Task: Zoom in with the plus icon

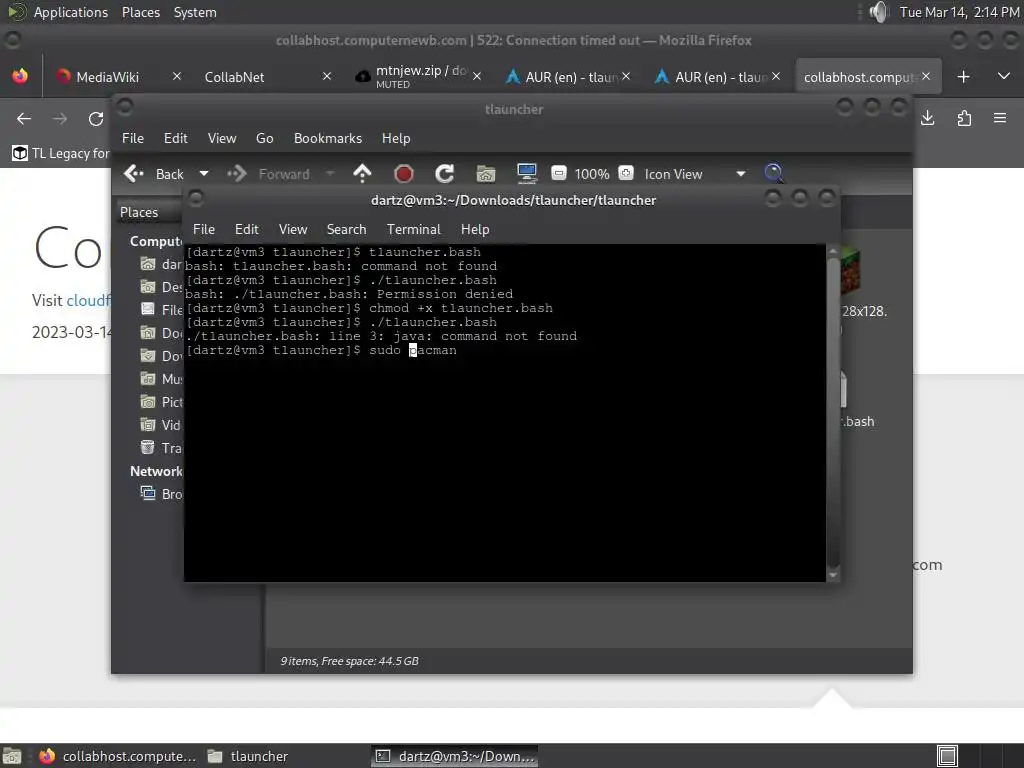Action: point(626,173)
